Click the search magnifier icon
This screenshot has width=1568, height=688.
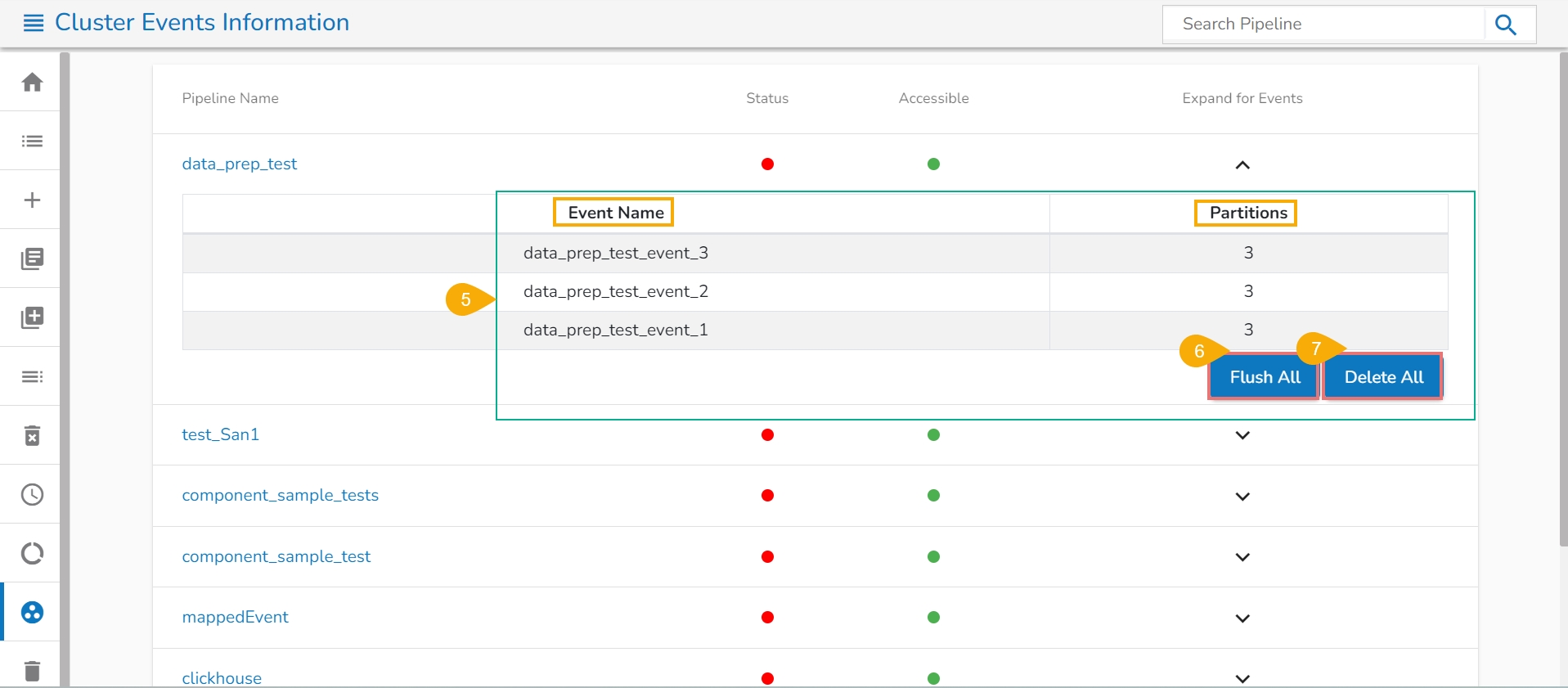click(x=1505, y=25)
